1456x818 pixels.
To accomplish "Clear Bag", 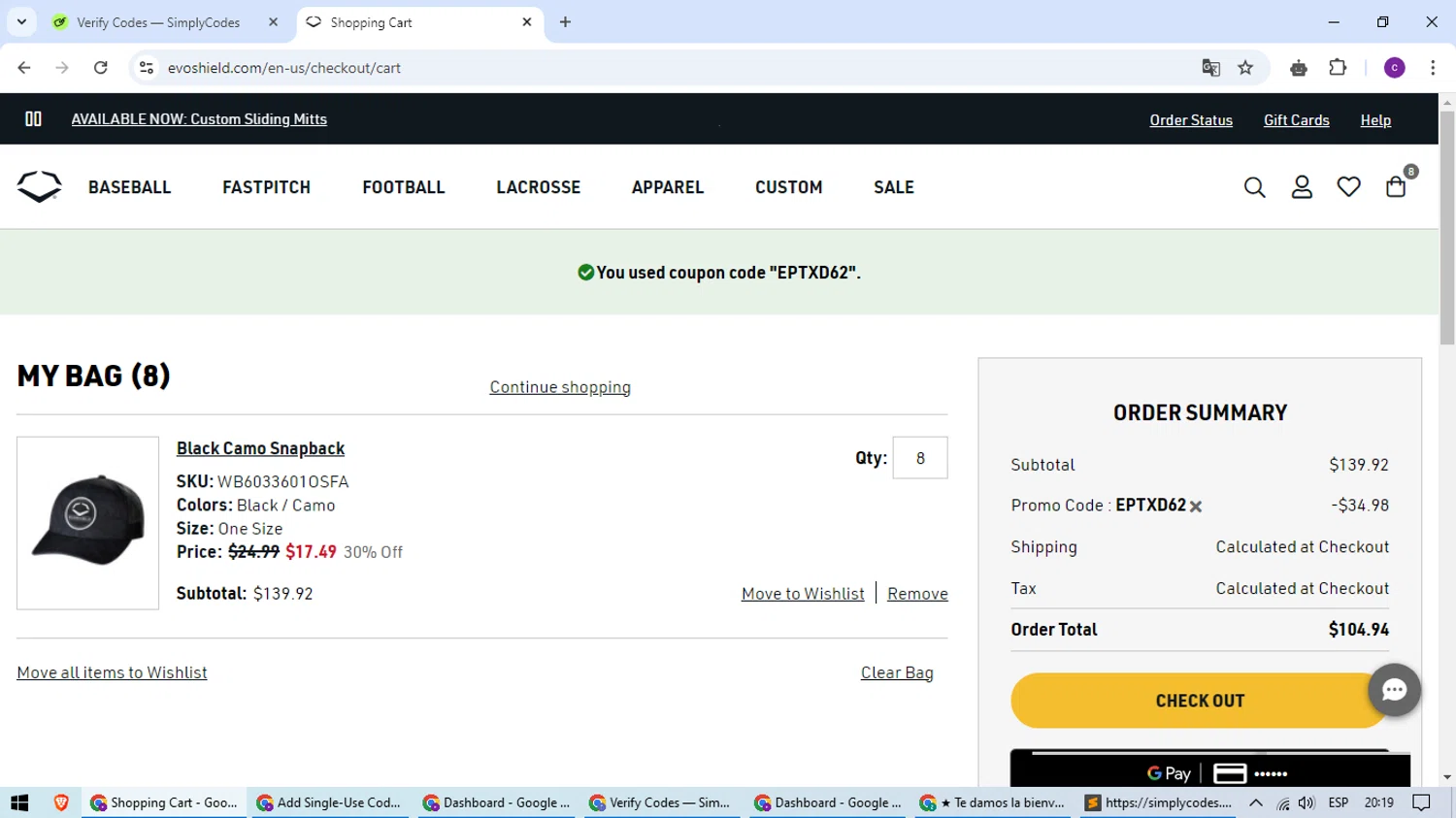I will pyautogui.click(x=897, y=672).
